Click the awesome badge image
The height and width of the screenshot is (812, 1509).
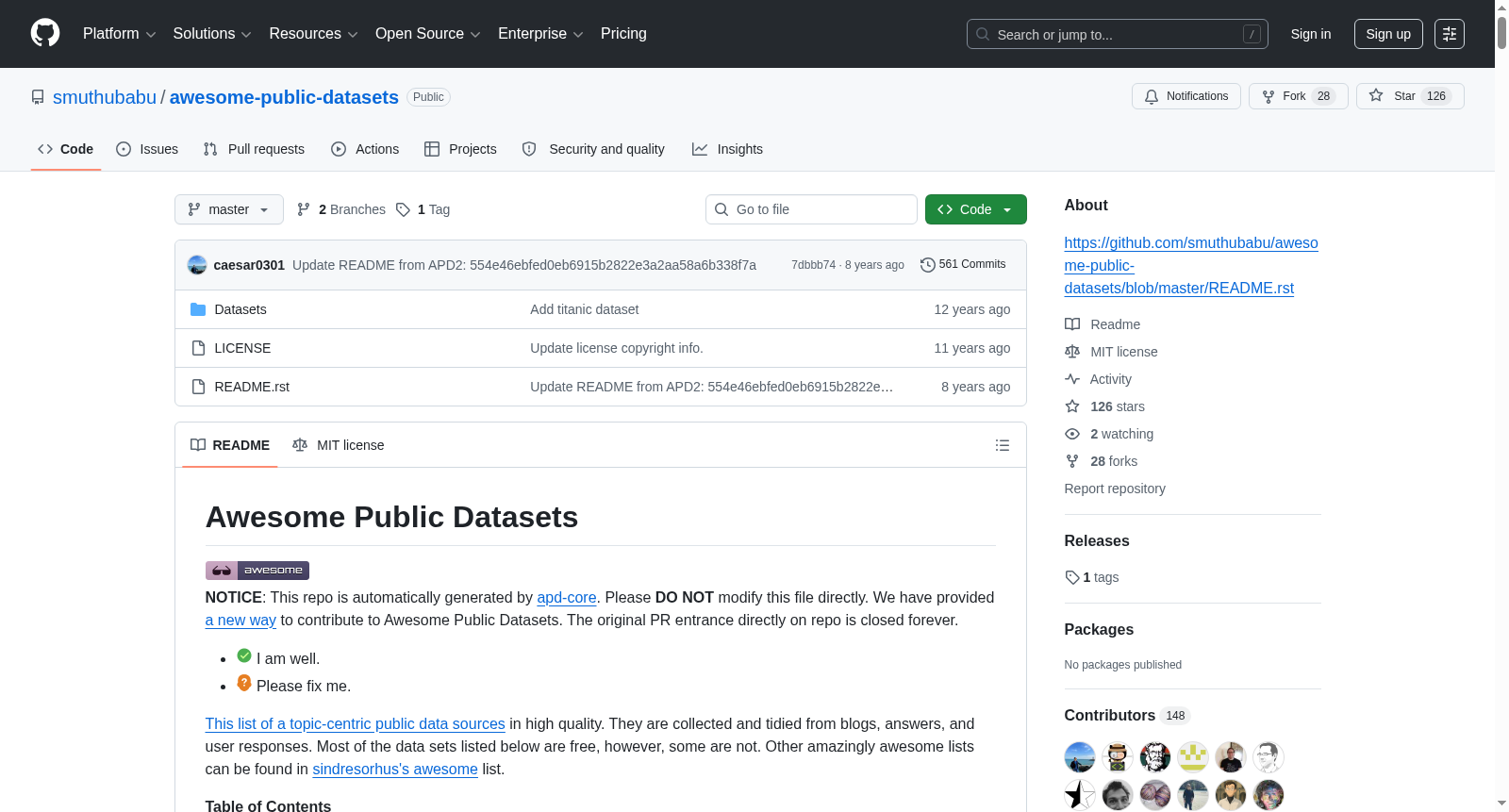coord(257,571)
